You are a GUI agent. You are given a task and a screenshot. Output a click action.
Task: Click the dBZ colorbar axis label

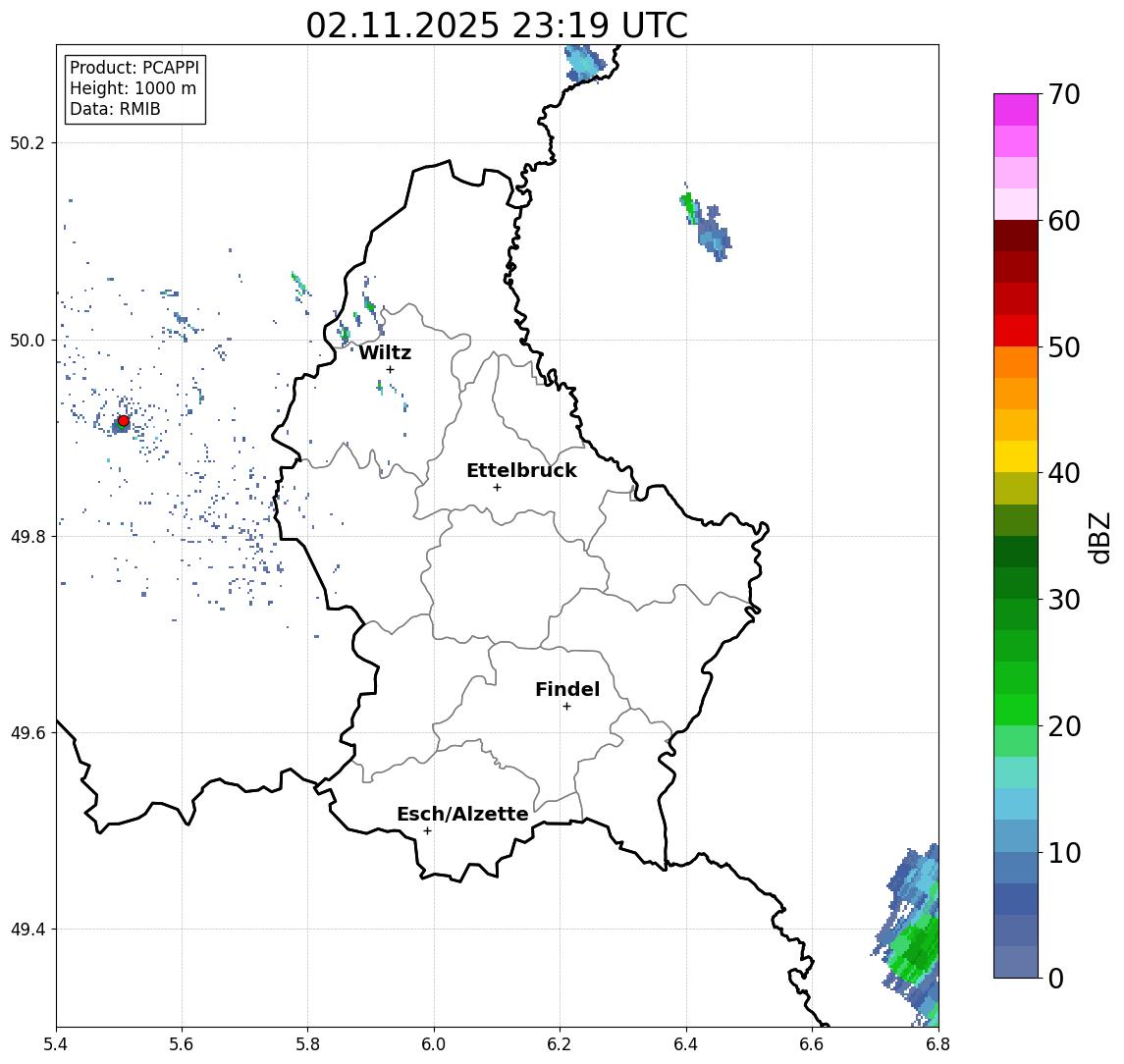tap(1098, 537)
